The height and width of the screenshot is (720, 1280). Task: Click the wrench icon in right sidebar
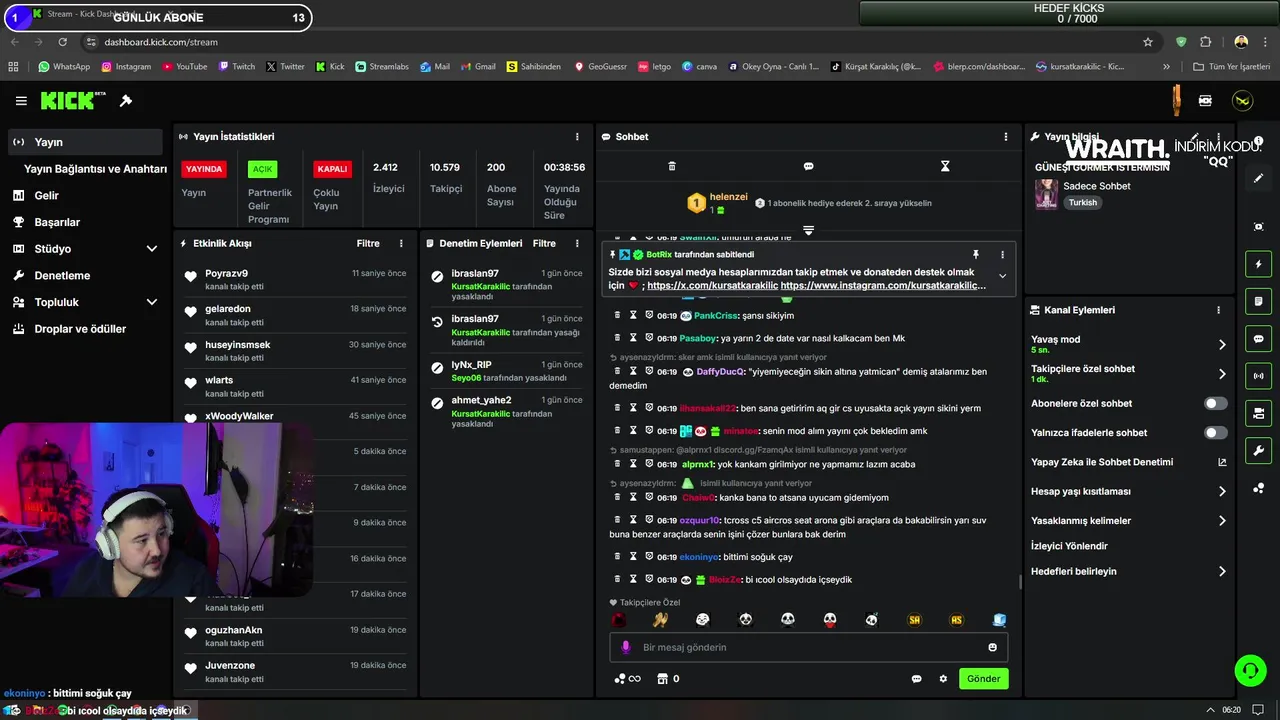point(1259,450)
